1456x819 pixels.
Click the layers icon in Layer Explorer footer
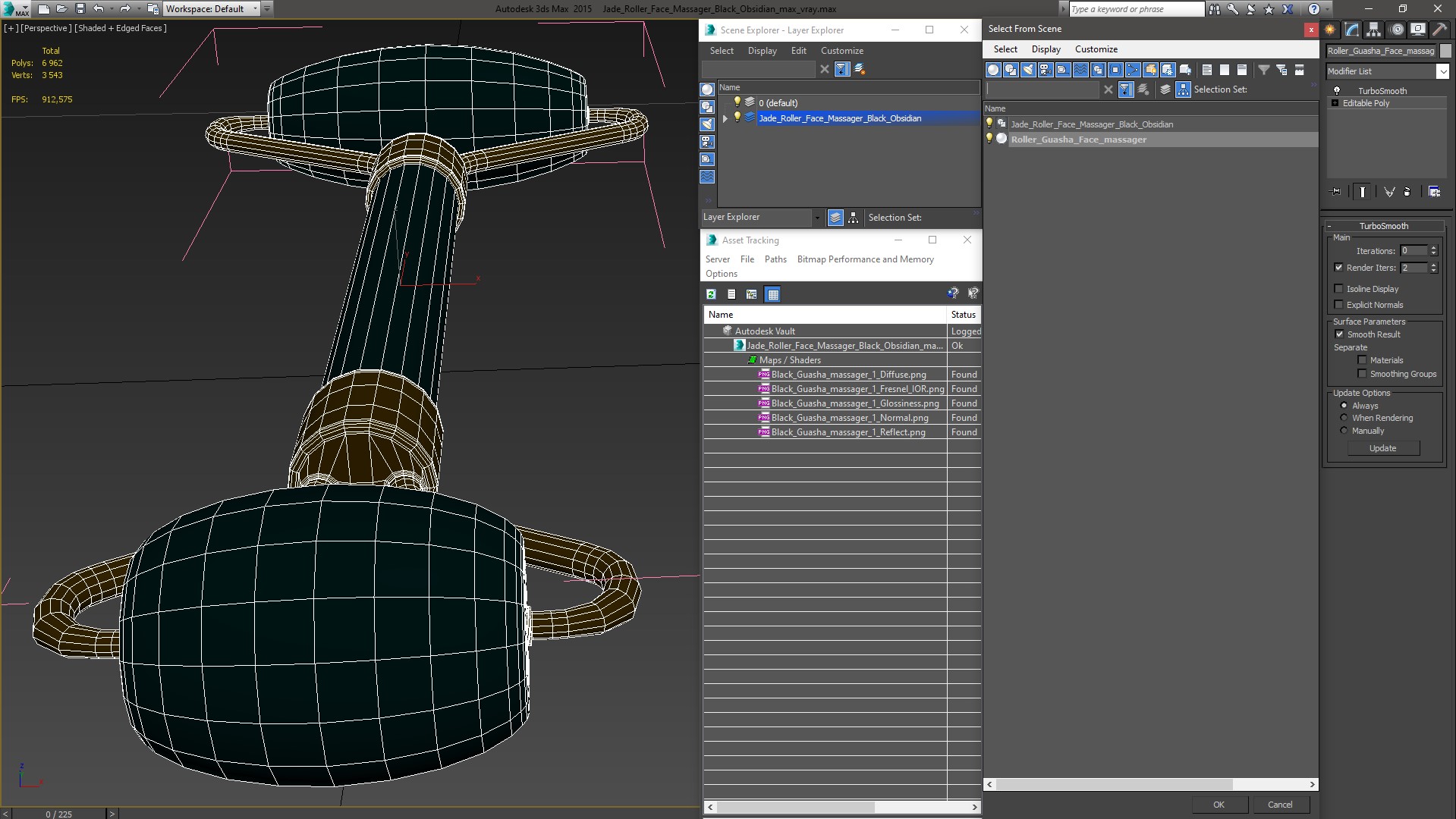pyautogui.click(x=835, y=218)
